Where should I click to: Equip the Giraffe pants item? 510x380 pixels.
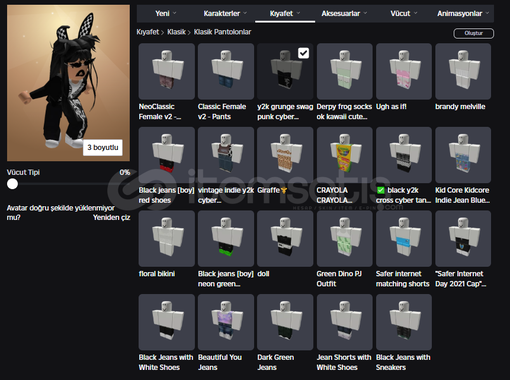(285, 155)
